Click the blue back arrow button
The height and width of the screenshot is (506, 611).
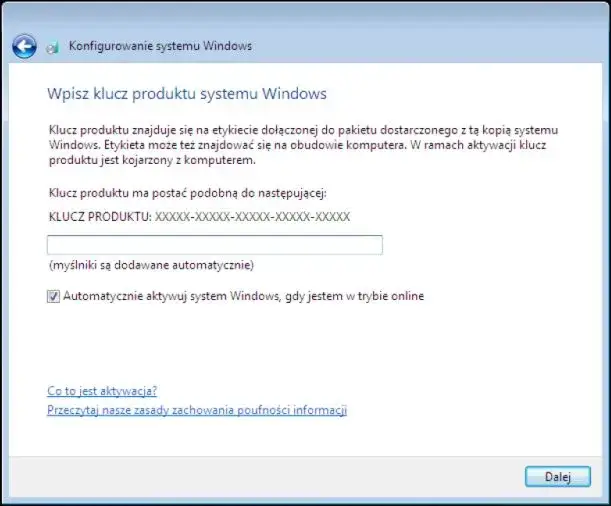pyautogui.click(x=24, y=46)
